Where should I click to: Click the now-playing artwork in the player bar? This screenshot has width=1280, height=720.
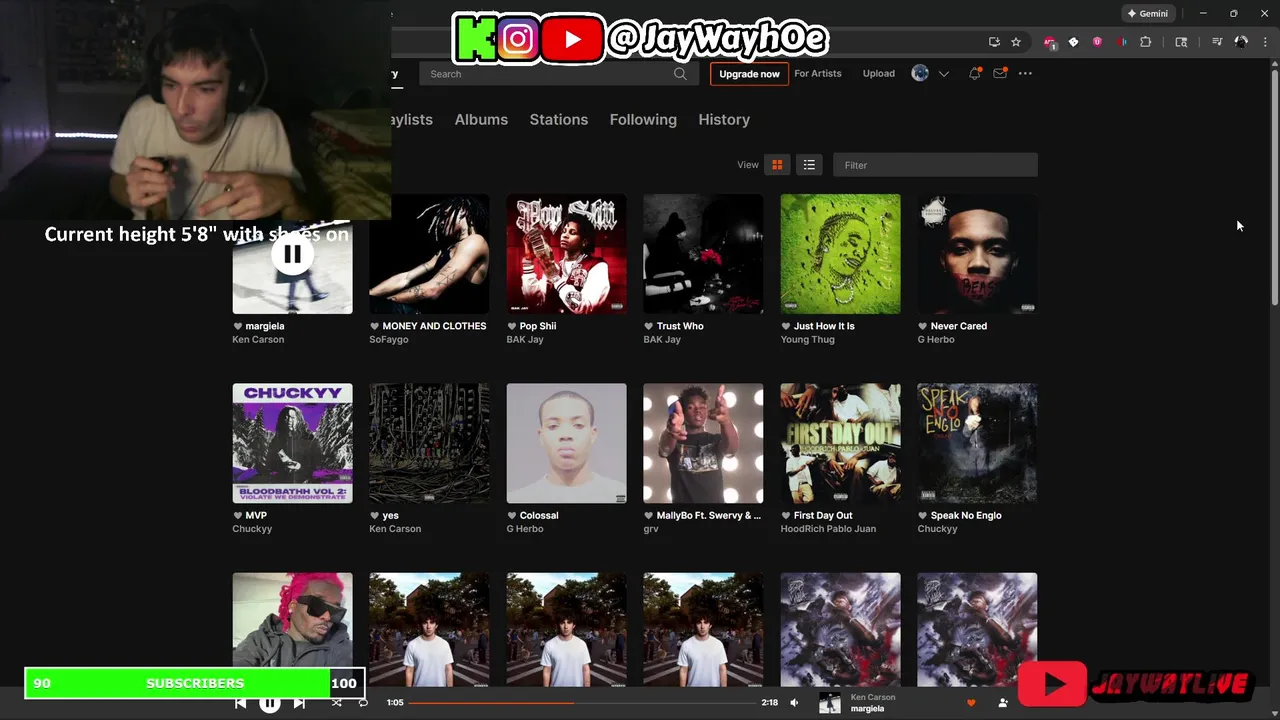(830, 703)
